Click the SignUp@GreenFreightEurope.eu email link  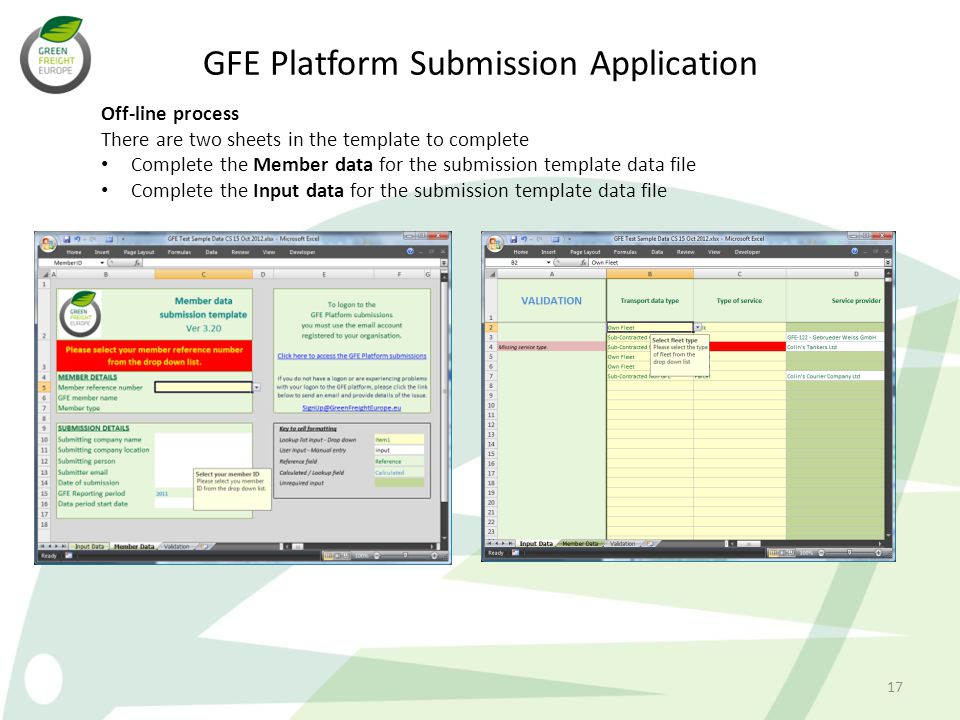(351, 408)
